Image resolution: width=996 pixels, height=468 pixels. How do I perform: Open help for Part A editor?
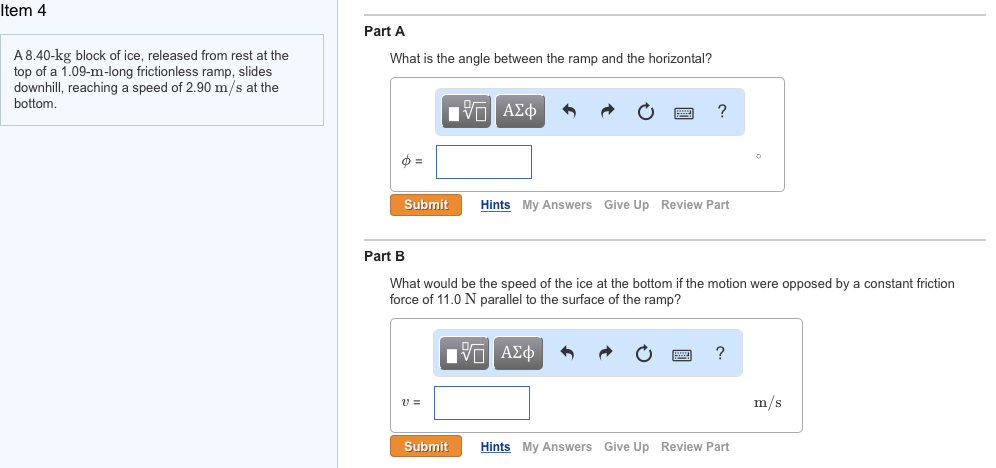[722, 111]
